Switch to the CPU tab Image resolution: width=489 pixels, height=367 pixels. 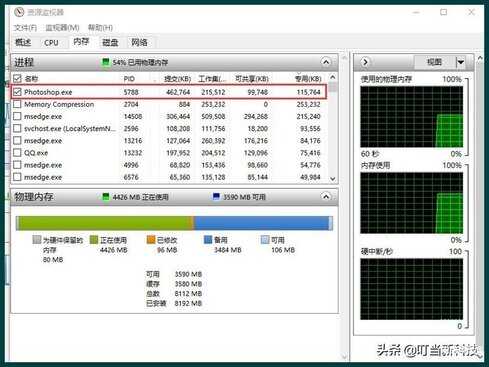tap(51, 43)
